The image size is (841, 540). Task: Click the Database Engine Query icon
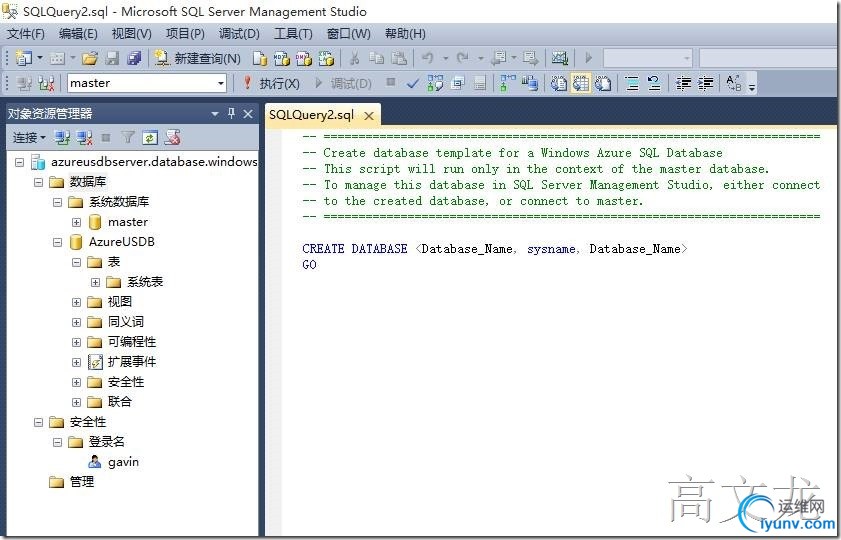260,58
